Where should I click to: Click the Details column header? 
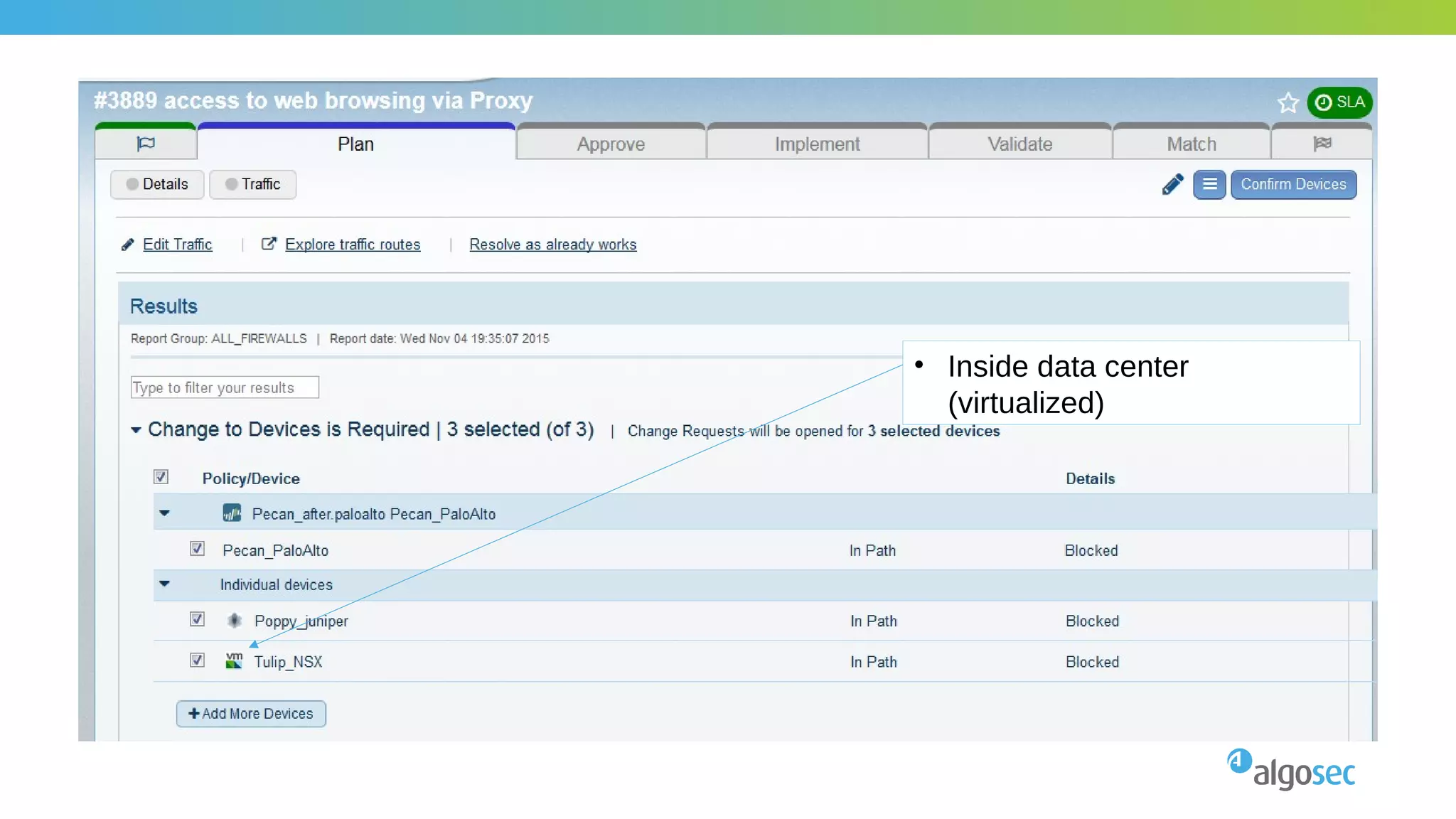click(x=1090, y=478)
